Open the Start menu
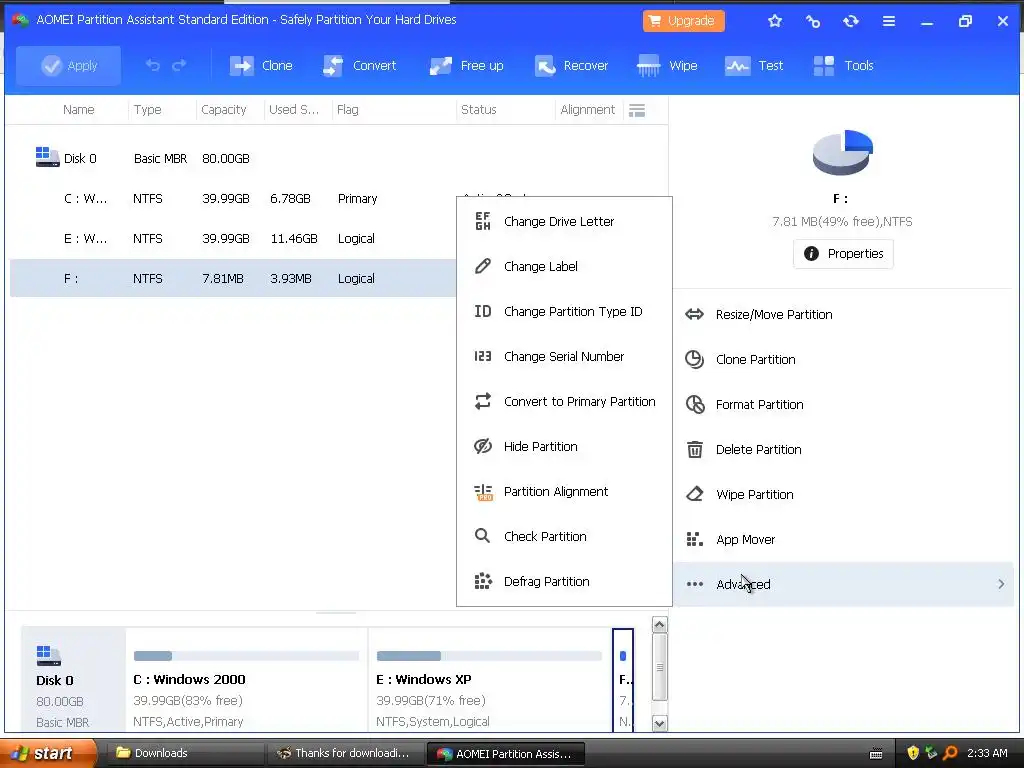The width and height of the screenshot is (1024, 768). 48,753
